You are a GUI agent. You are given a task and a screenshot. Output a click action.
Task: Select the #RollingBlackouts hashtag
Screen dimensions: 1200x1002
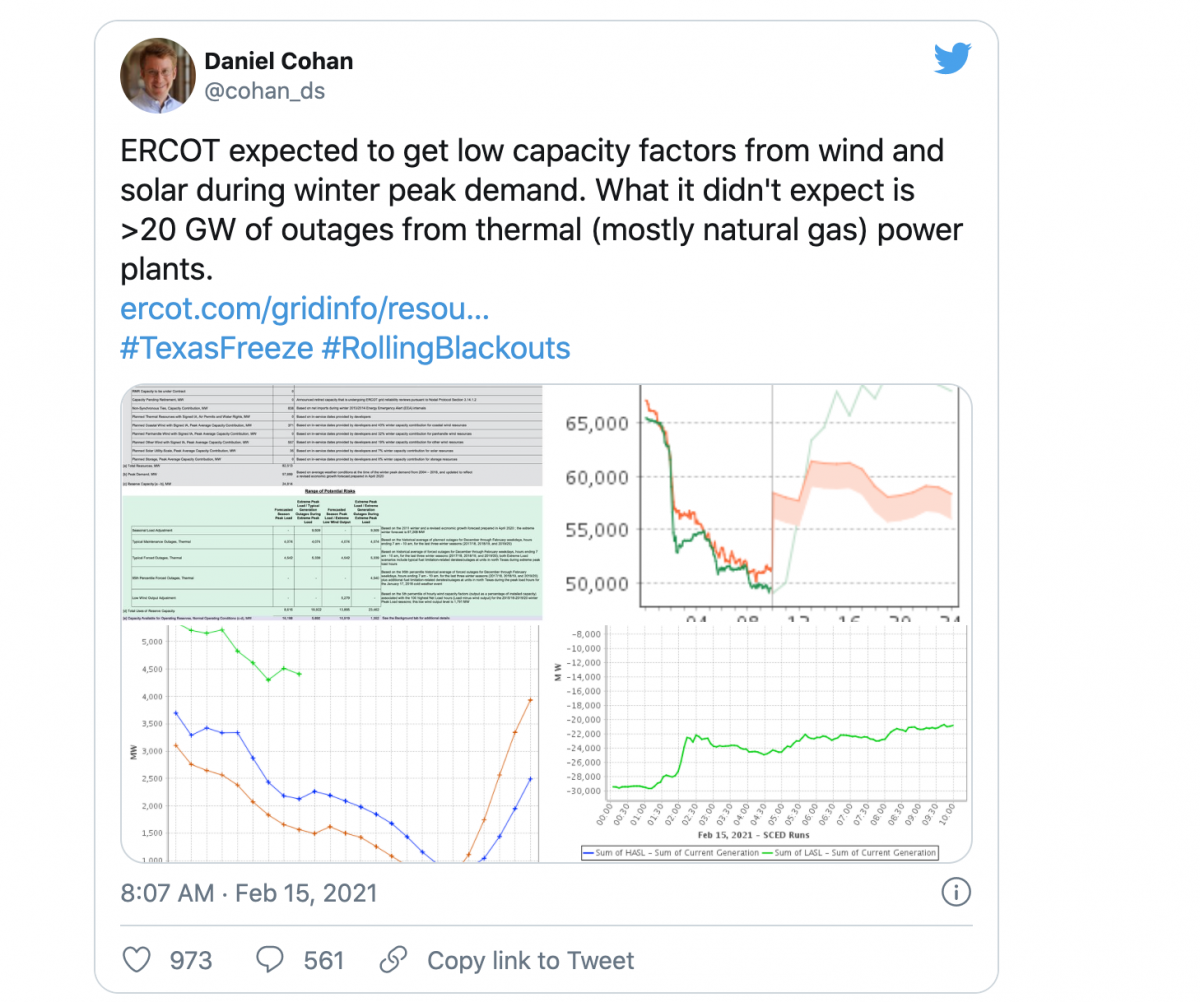click(446, 348)
